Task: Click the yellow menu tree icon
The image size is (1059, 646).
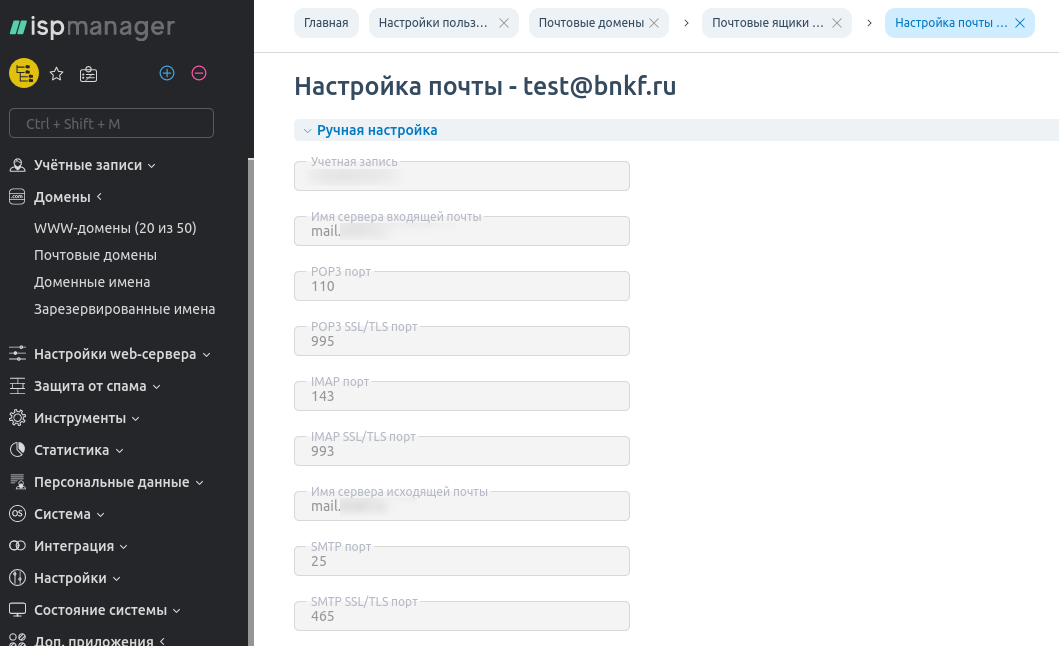Action: click(x=24, y=73)
